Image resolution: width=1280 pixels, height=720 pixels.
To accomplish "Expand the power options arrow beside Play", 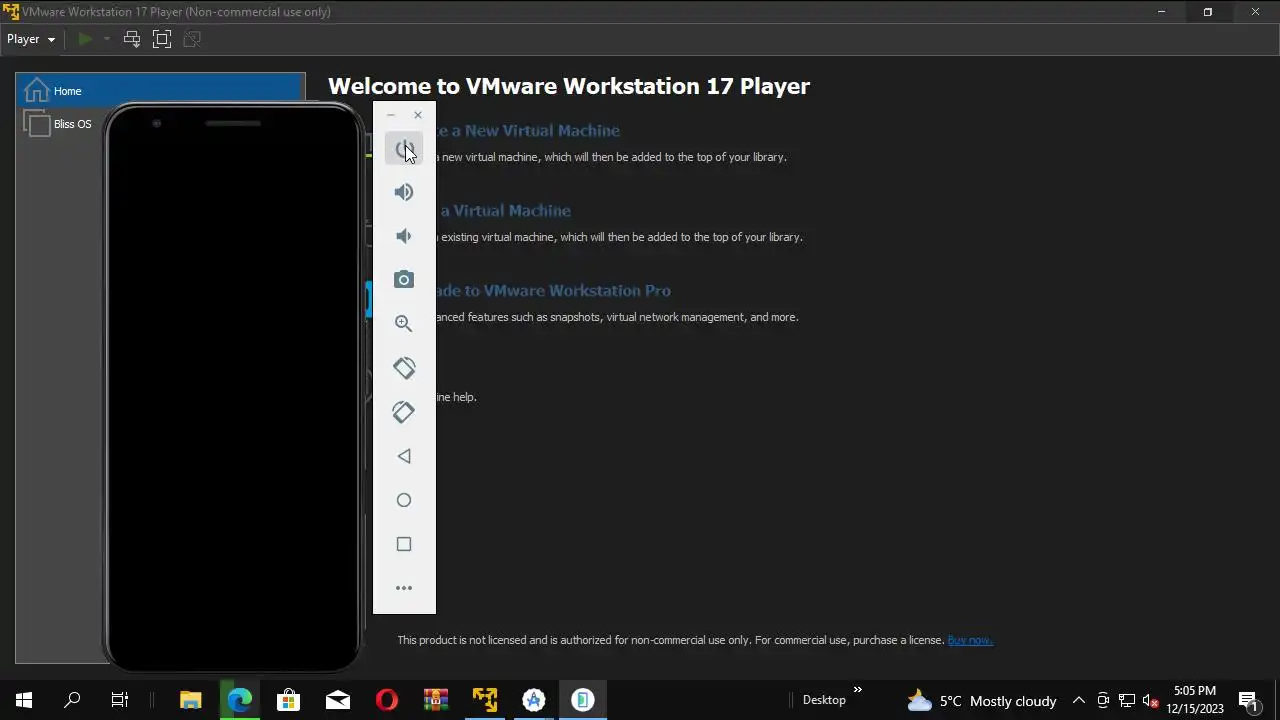I will click(106, 39).
